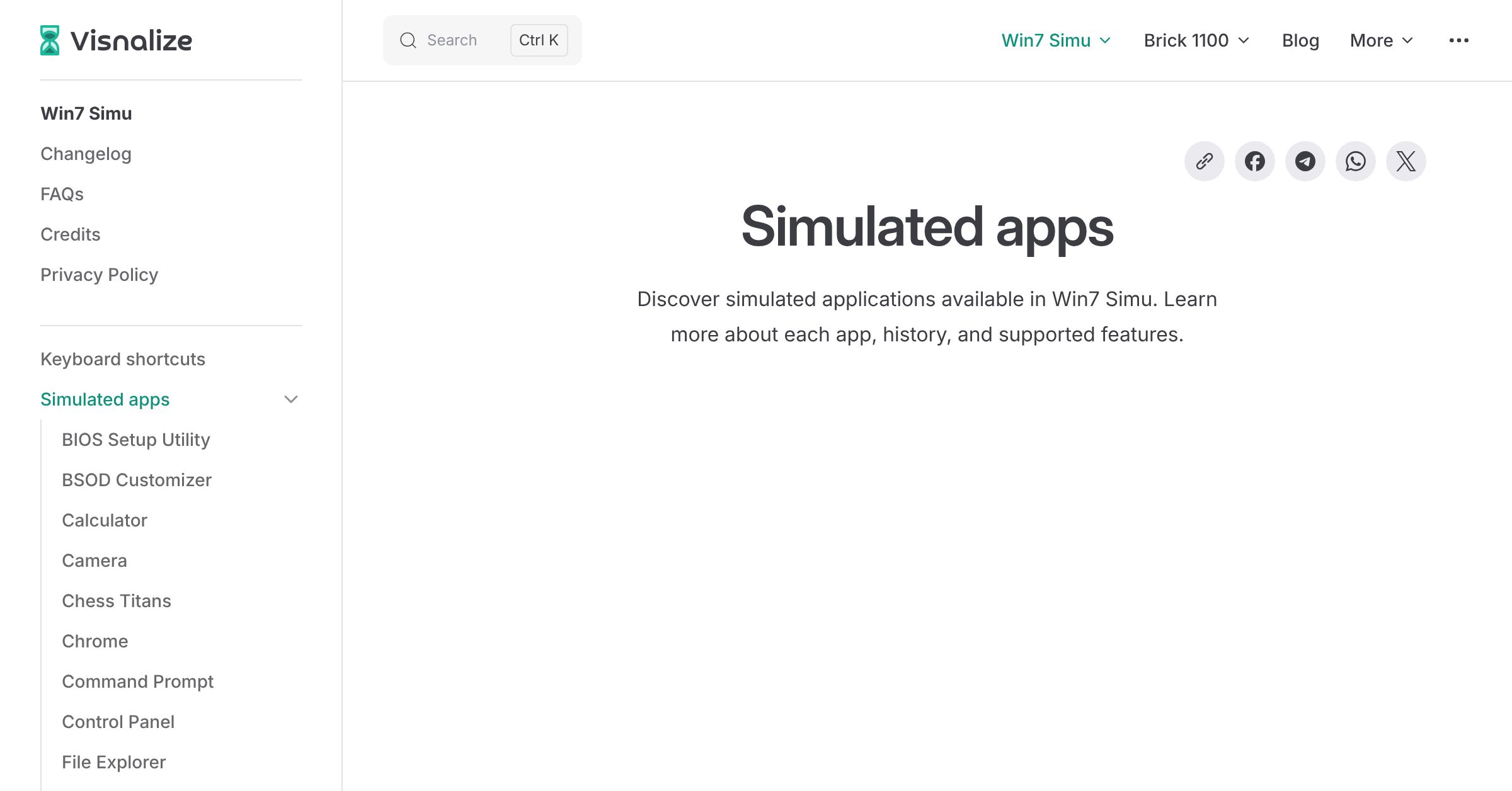Copy the page link using the link icon
Viewport: 1512px width, 791px height.
[x=1204, y=161]
